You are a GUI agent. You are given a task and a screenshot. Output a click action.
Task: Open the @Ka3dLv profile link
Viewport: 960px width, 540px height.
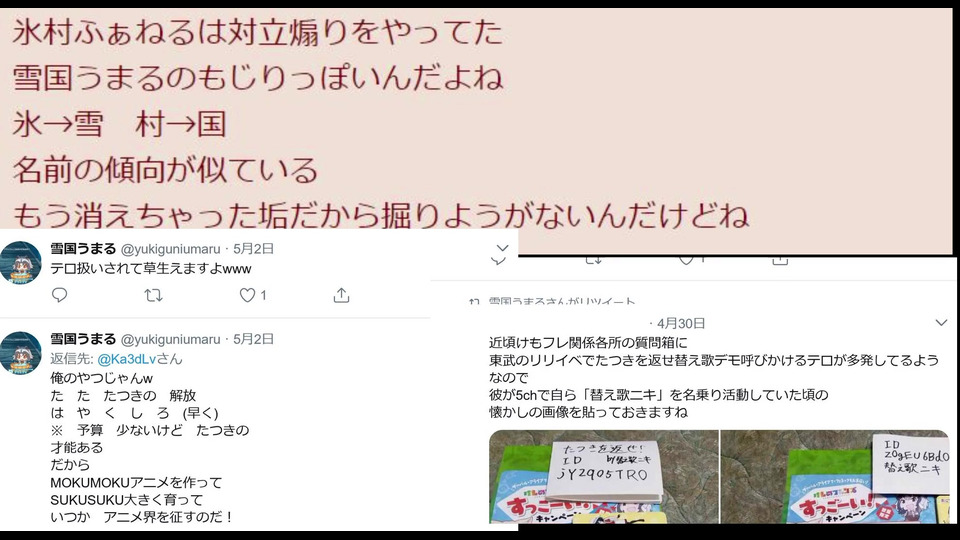[x=125, y=359]
